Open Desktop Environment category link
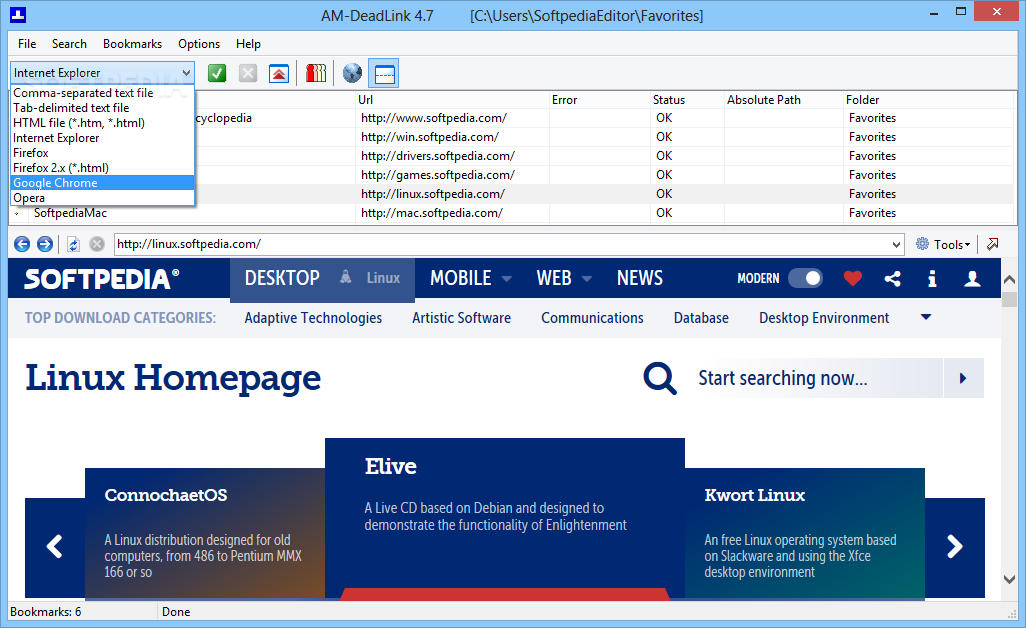The width and height of the screenshot is (1026, 628). tap(824, 318)
